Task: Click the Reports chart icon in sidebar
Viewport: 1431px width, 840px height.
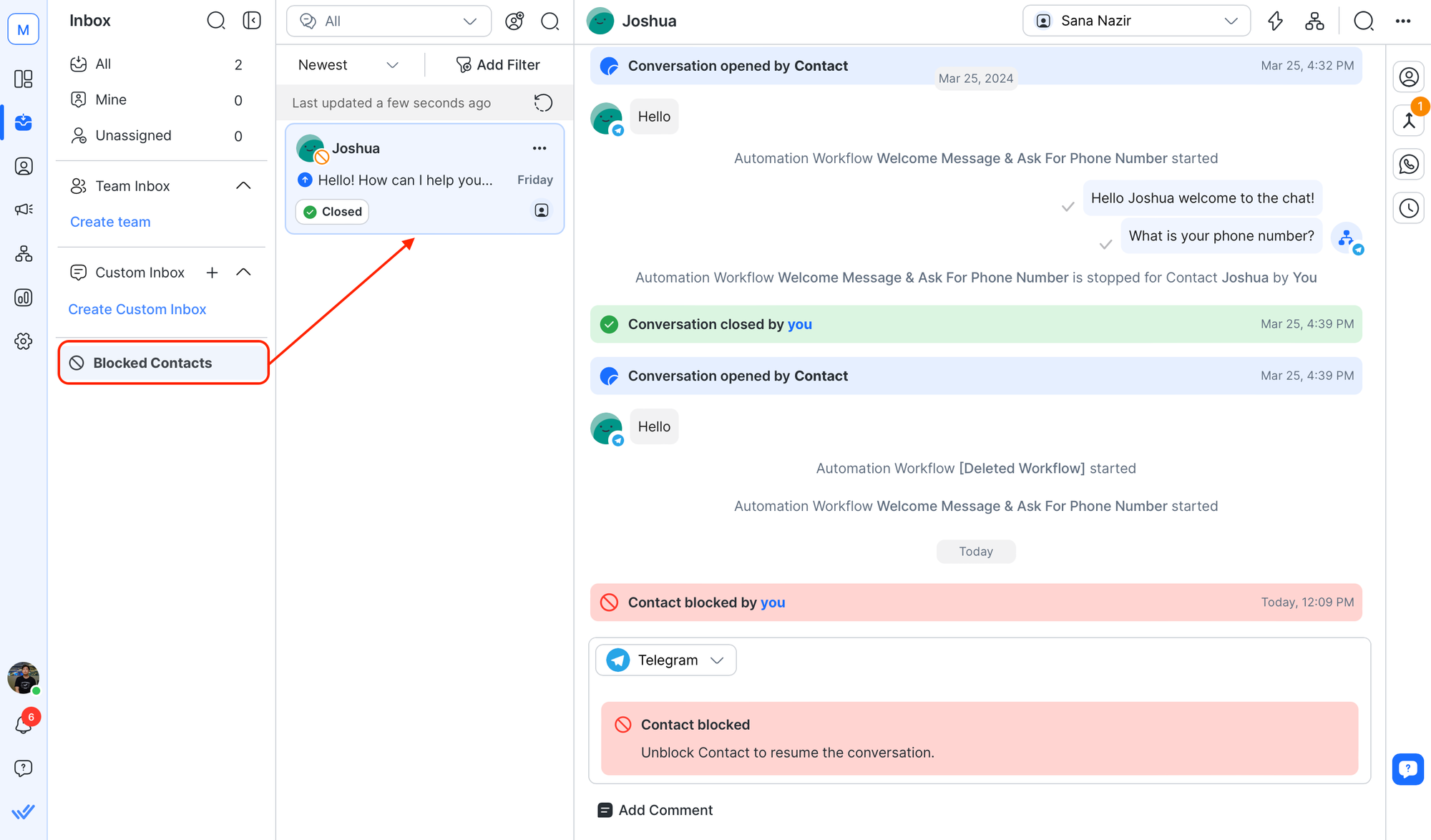Action: (24, 298)
